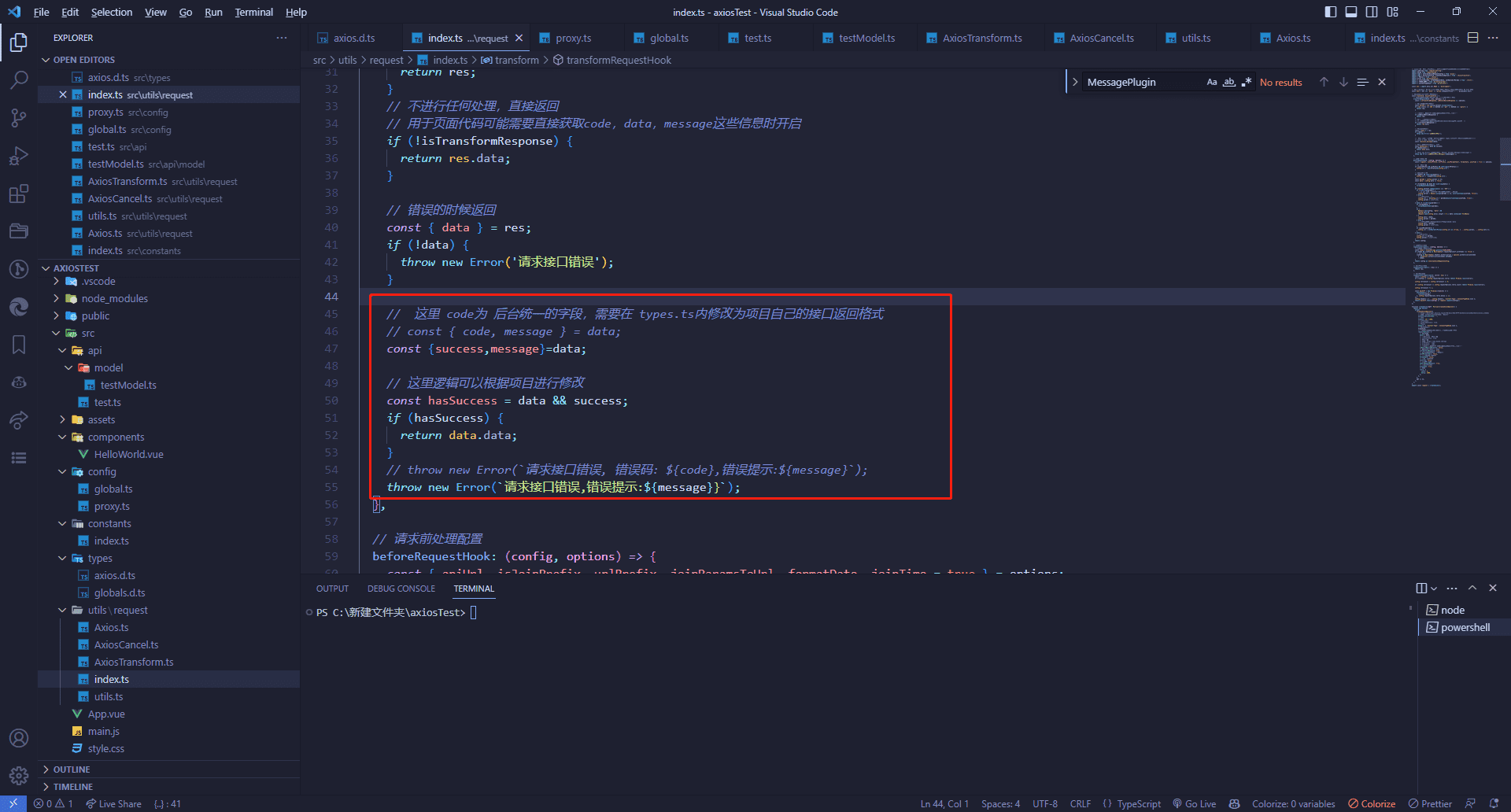Viewport: 1511px width, 812px height.
Task: Expand the TIMELINE section
Action: click(46, 787)
